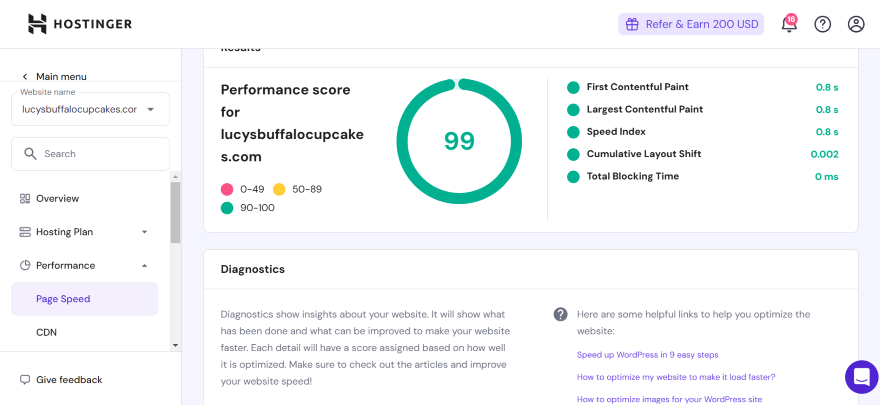
Task: Click Refer & Earn 200 USD button
Action: click(691, 24)
